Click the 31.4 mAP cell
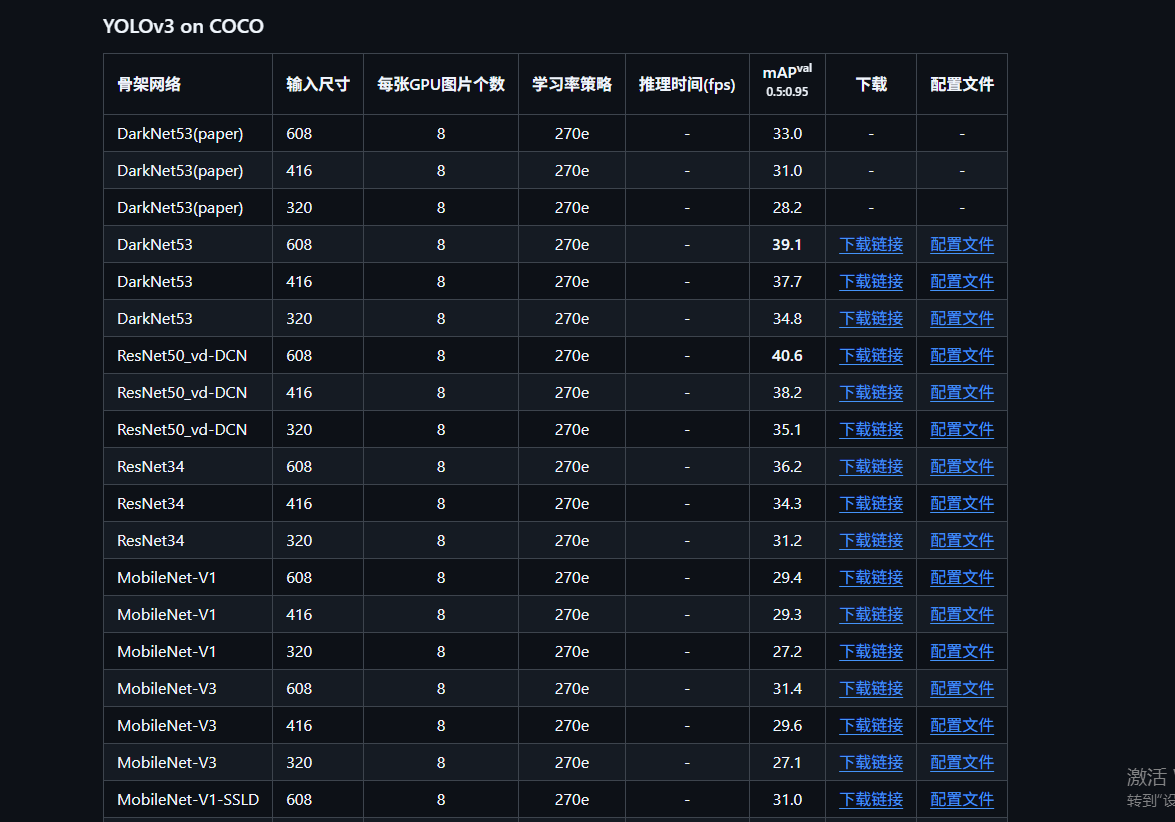1175x822 pixels. (787, 689)
